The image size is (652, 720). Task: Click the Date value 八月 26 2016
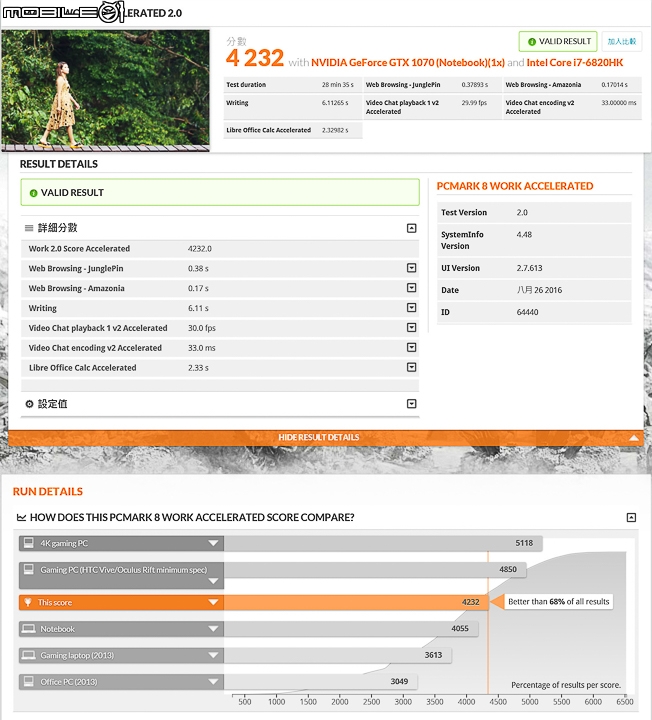coord(539,290)
